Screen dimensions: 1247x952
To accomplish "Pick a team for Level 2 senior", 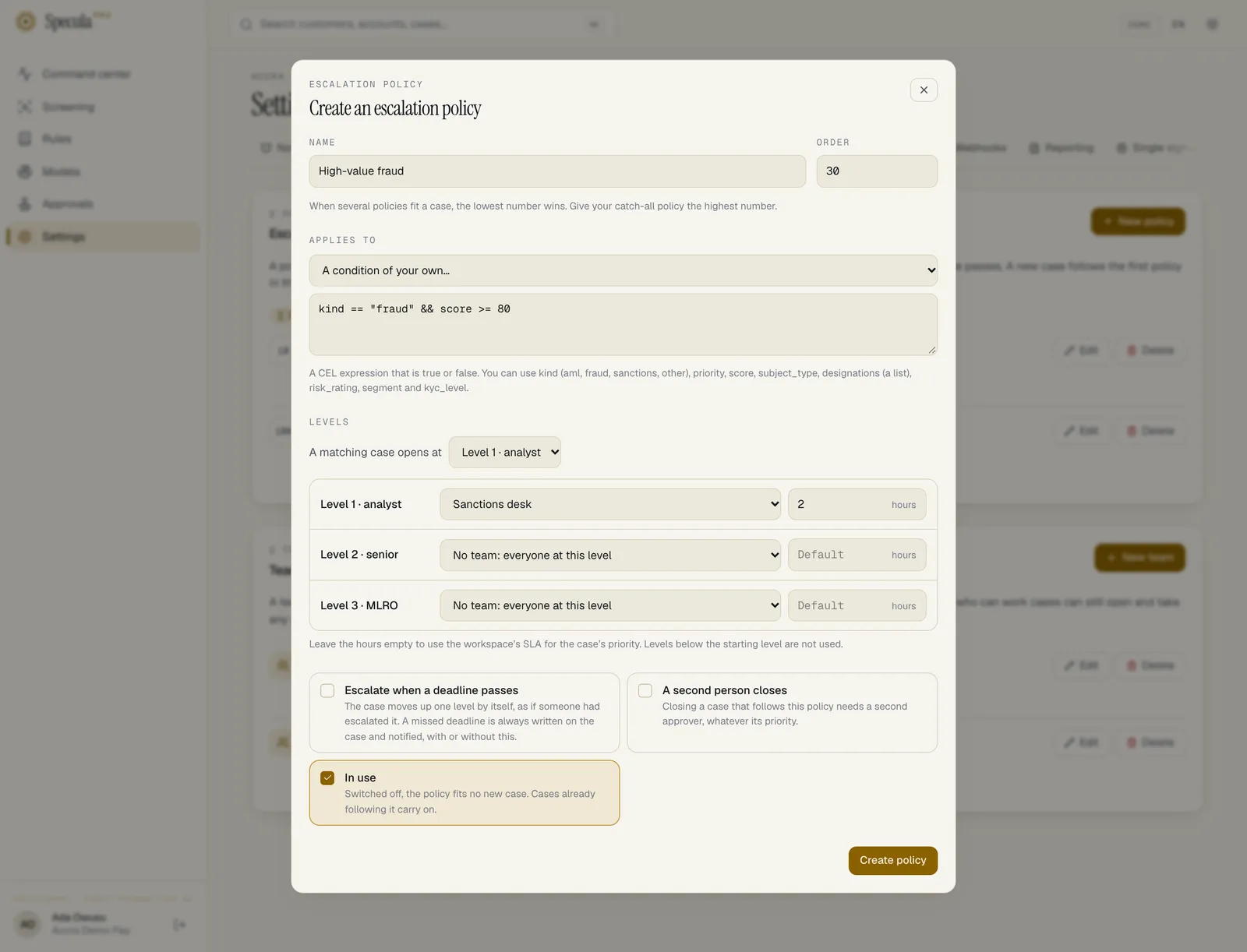I will point(610,555).
